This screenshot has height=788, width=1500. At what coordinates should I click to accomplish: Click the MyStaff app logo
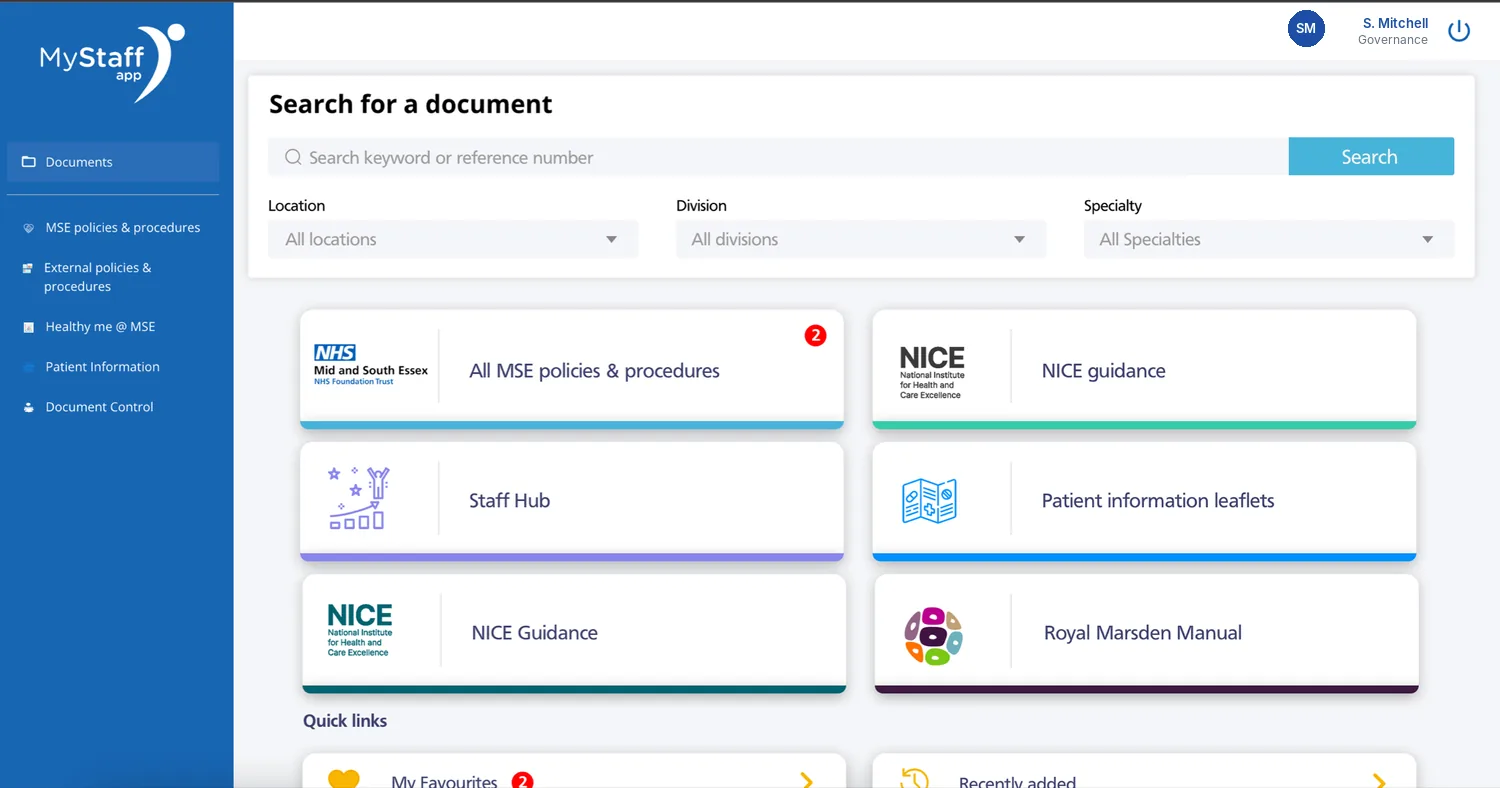[x=112, y=62]
